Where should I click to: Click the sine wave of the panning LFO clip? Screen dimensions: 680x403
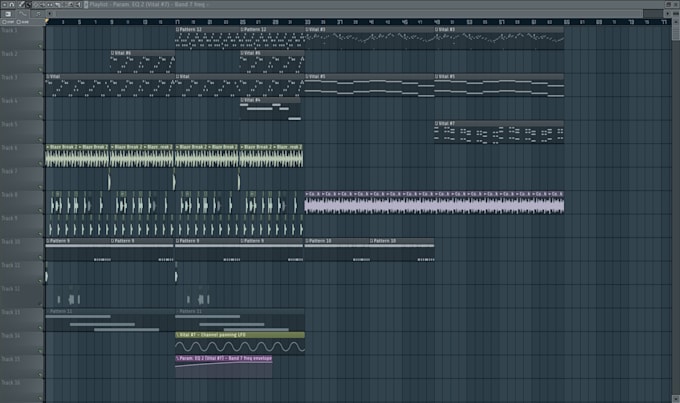240,347
